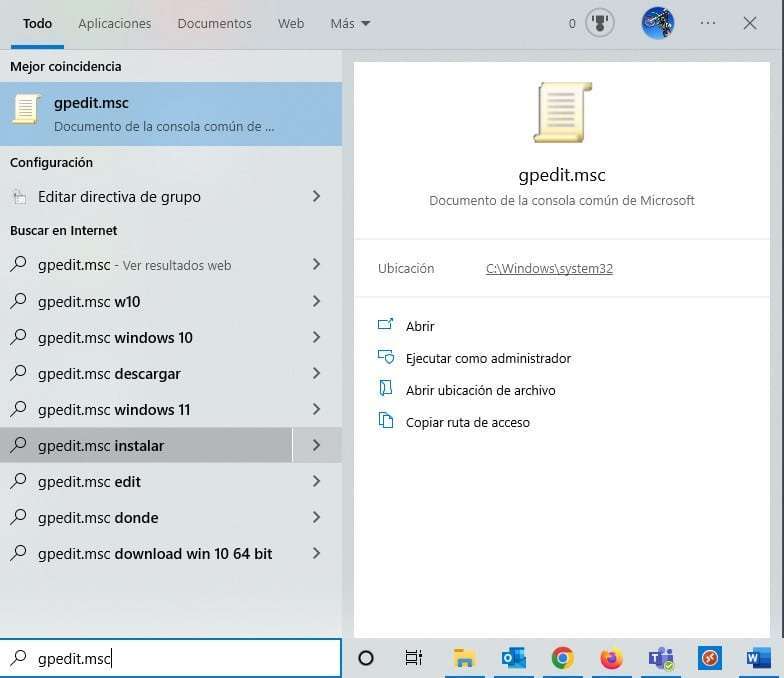Click Abrir to open gpedit.msc

420,326
